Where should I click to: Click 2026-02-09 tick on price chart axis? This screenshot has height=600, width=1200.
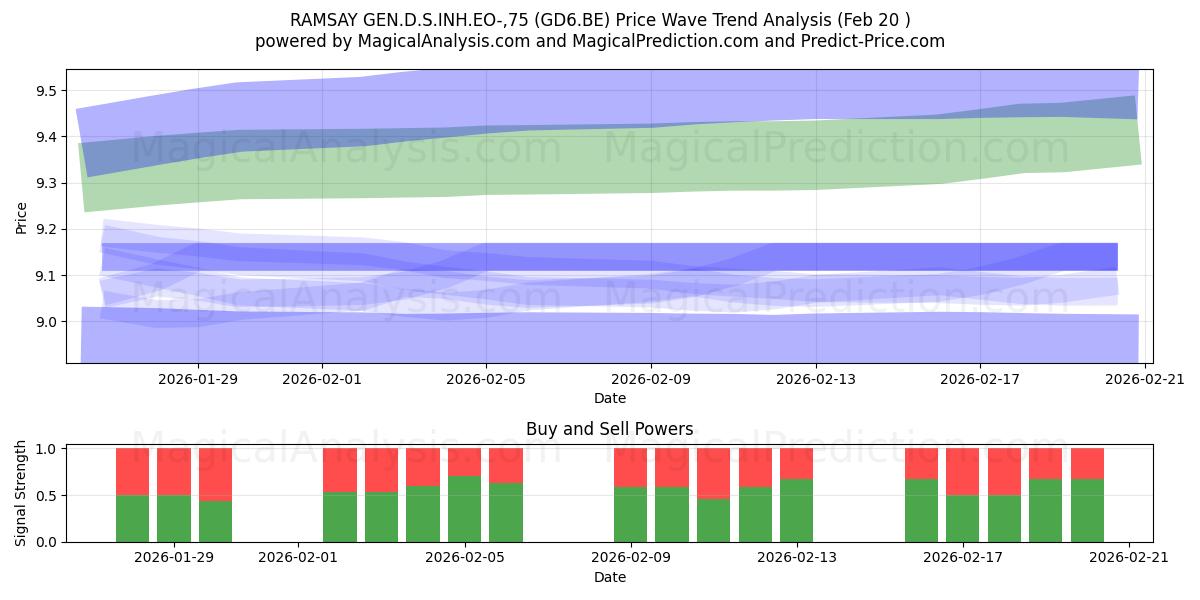click(651, 378)
